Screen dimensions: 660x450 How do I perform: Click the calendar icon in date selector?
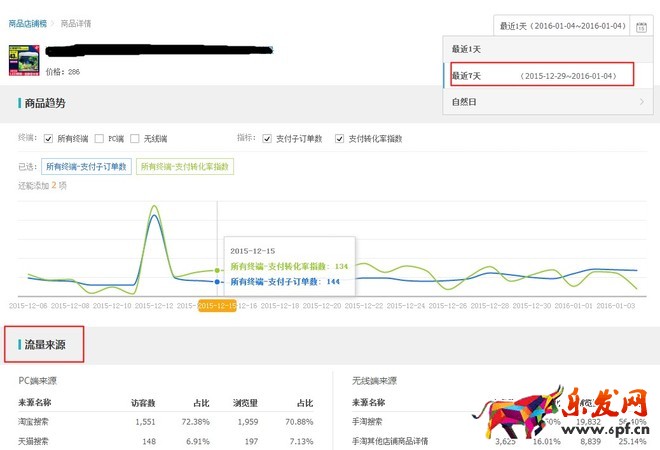[x=641, y=25]
